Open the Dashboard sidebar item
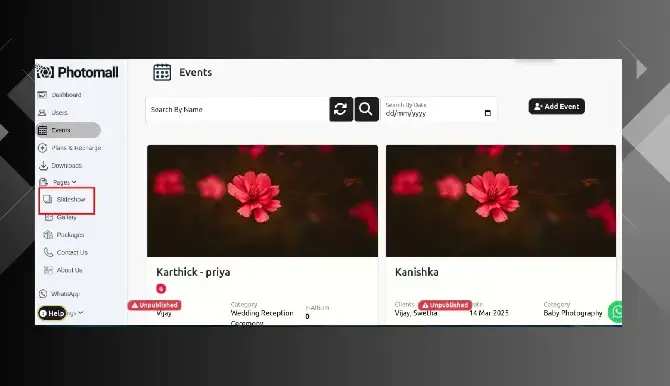This screenshot has height=386, width=670. point(59,95)
